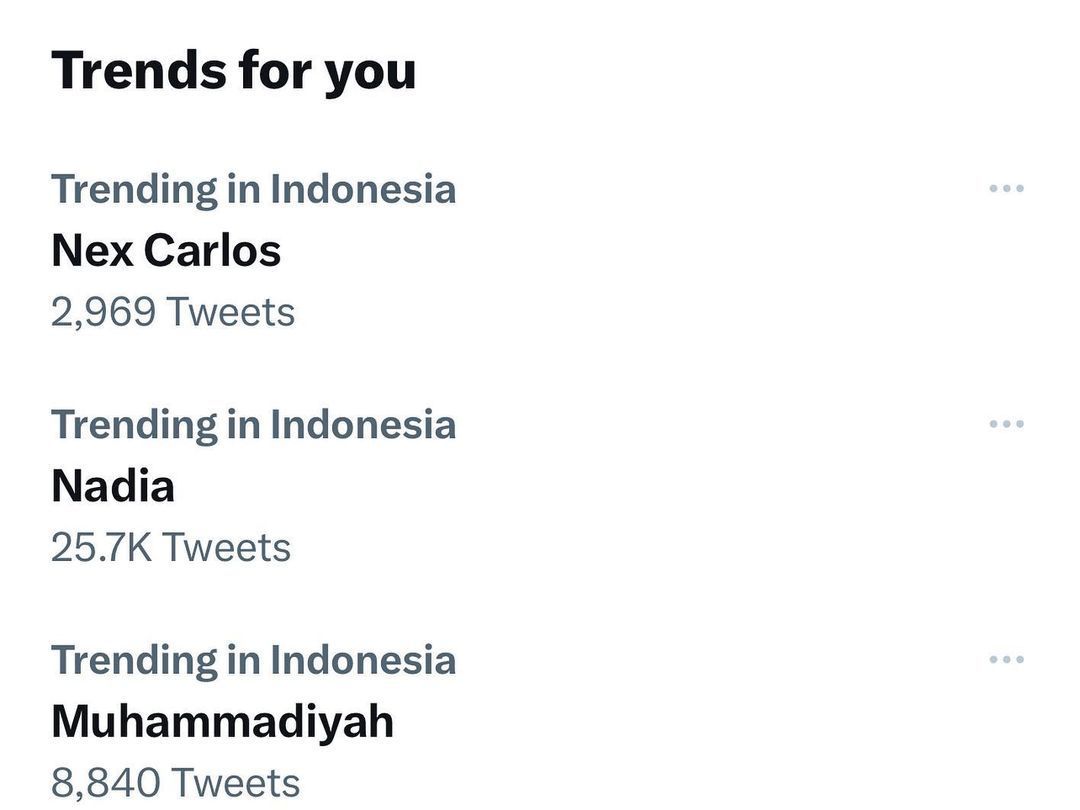Tap three-dot menu beside 8,840 Tweets trend
This screenshot has height=810, width=1080.
1006,660
